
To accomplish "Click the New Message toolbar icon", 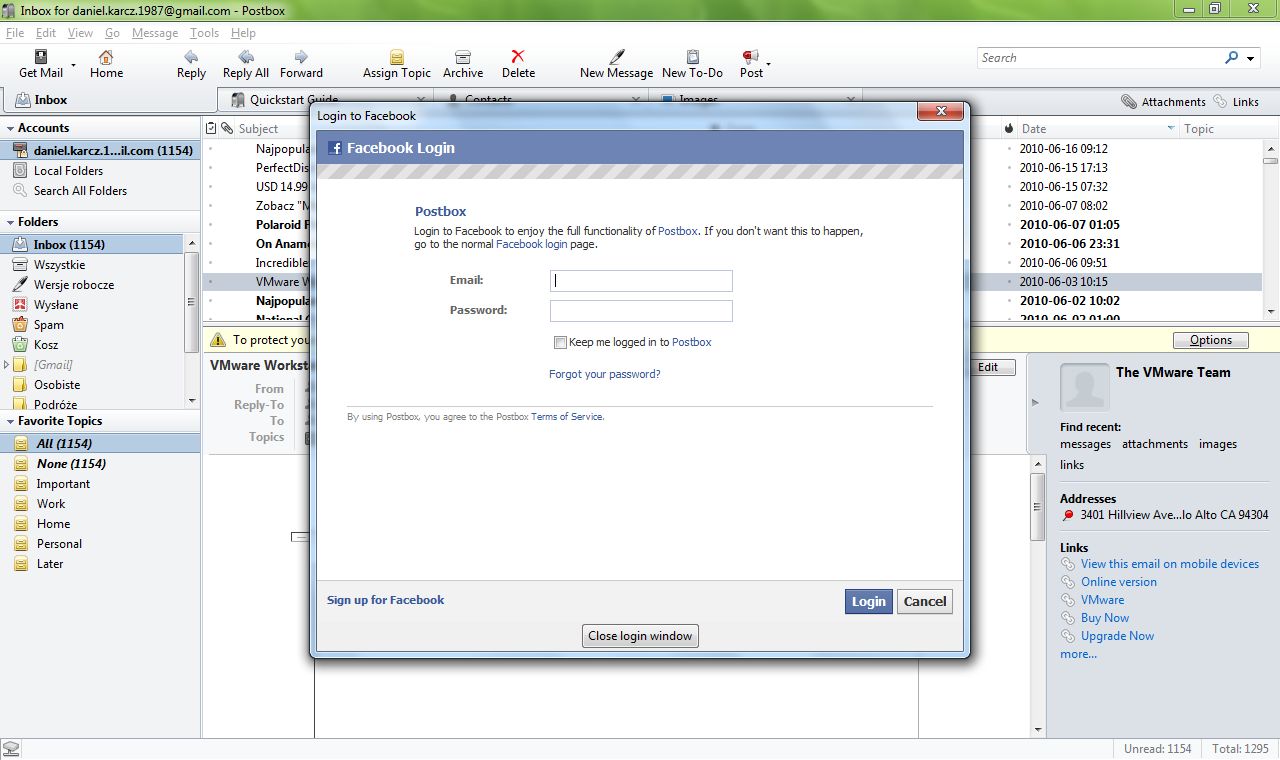I will click(x=617, y=57).
